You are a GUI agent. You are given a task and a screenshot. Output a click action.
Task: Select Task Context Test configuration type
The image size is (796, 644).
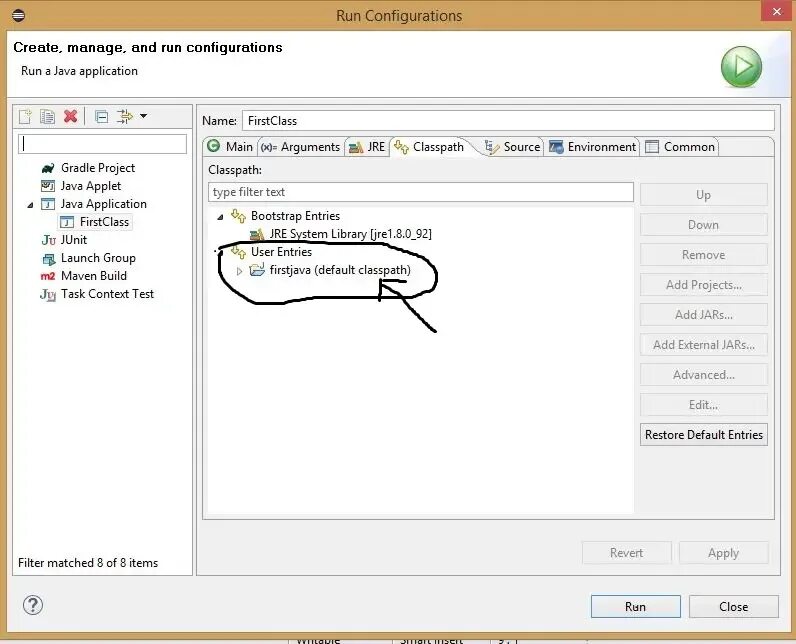(107, 294)
